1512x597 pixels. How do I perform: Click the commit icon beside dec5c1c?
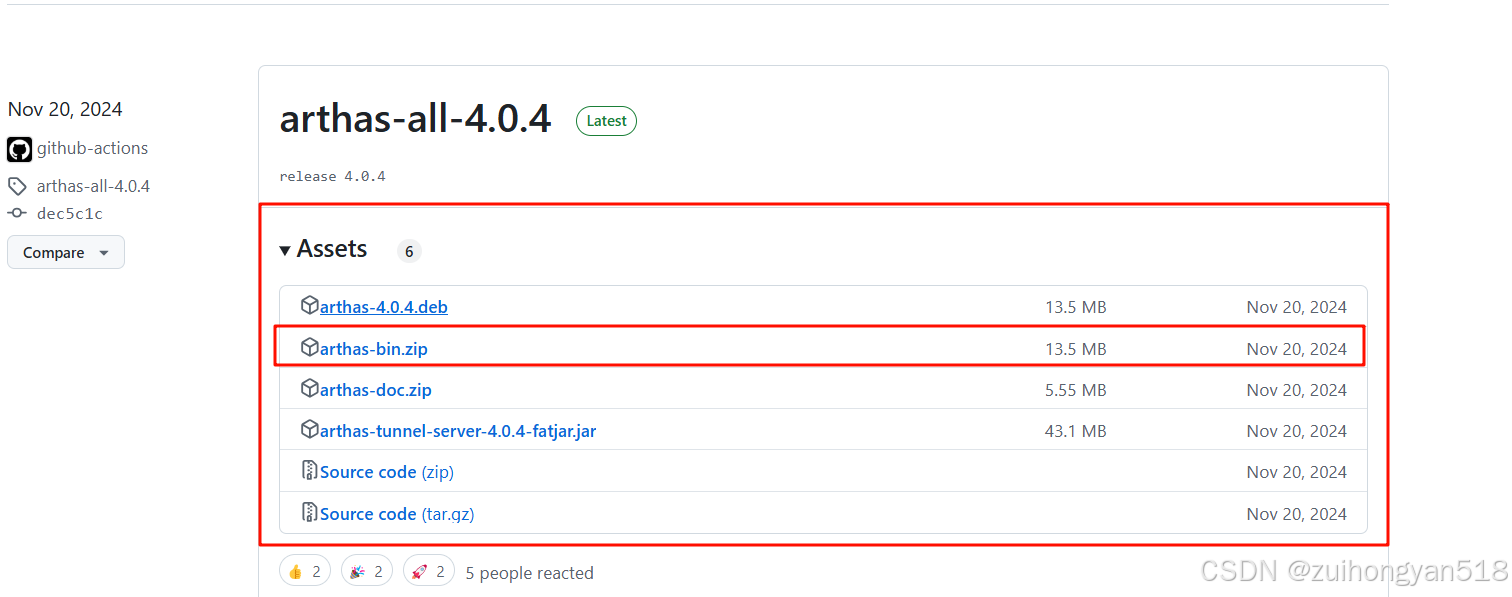tap(17, 213)
